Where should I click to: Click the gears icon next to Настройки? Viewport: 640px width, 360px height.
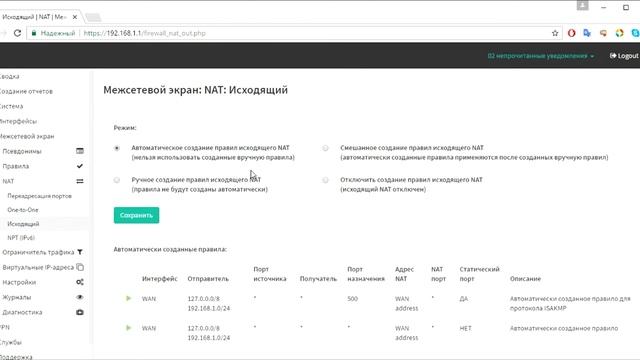(80, 282)
